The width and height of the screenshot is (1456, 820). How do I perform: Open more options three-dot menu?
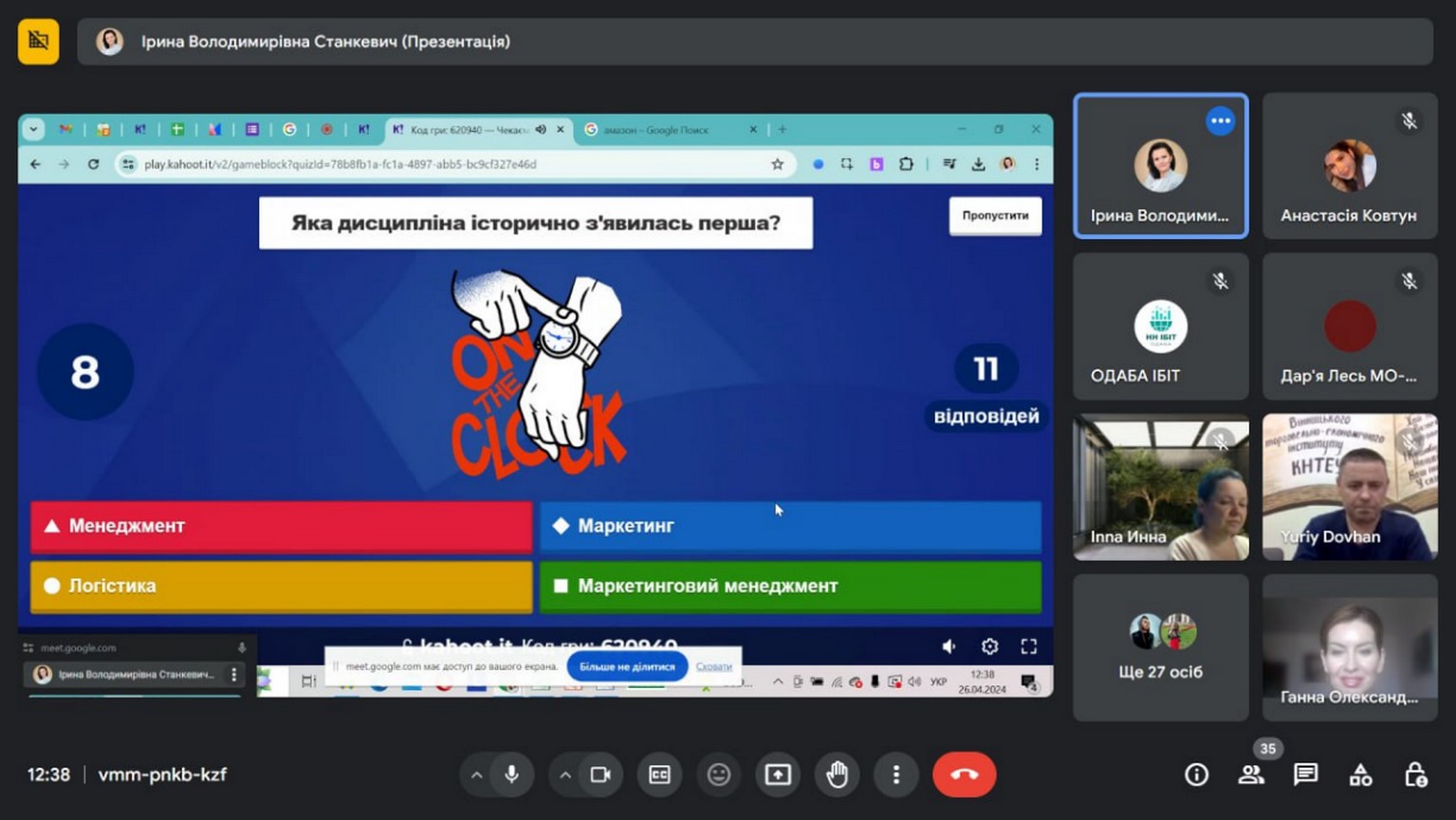tap(895, 774)
